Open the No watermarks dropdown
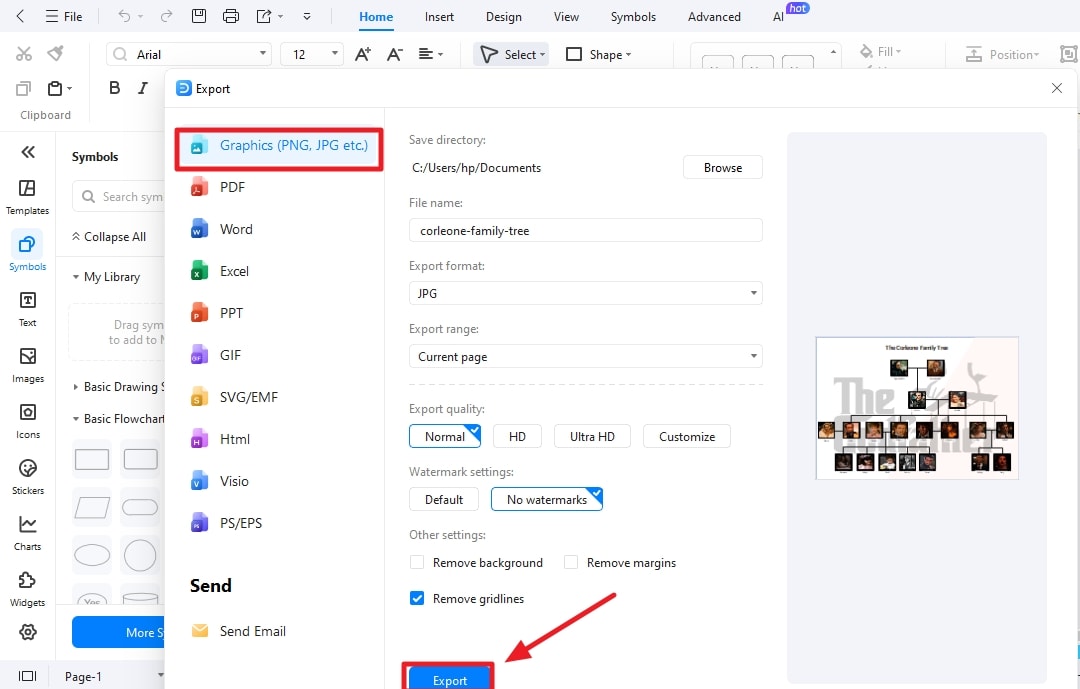Image resolution: width=1080 pixels, height=689 pixels. point(547,499)
